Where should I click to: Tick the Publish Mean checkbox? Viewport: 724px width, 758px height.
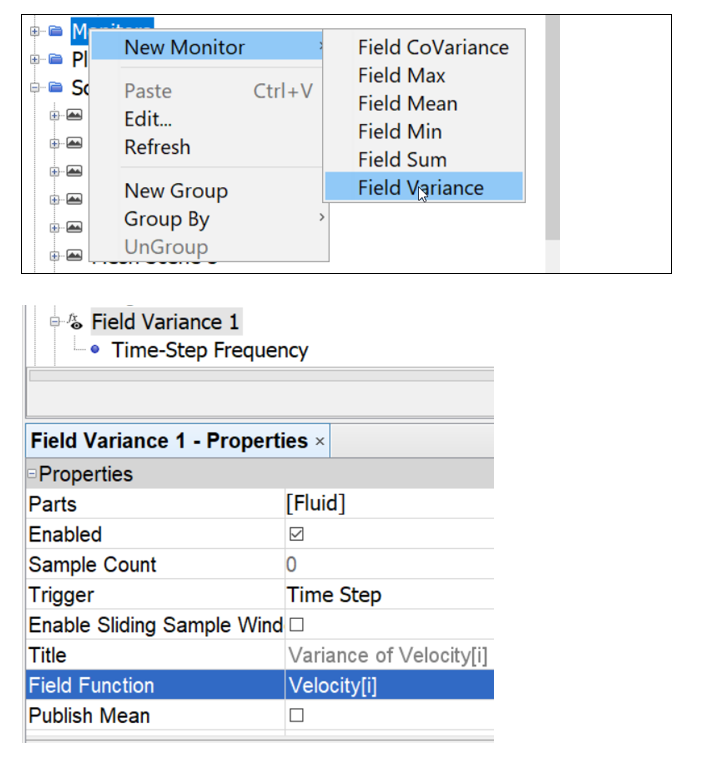[296, 716]
